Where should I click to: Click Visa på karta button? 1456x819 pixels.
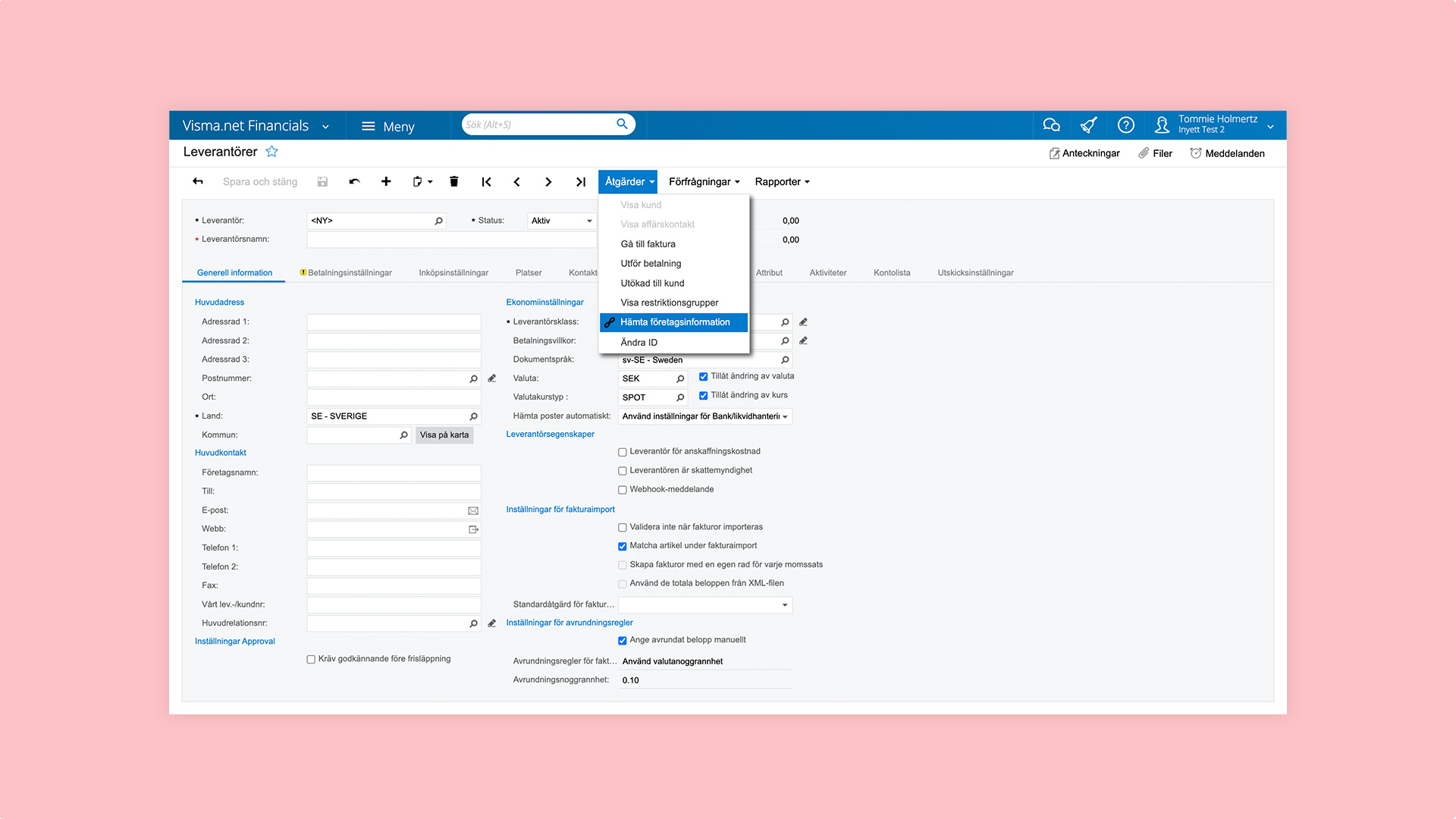click(x=444, y=435)
